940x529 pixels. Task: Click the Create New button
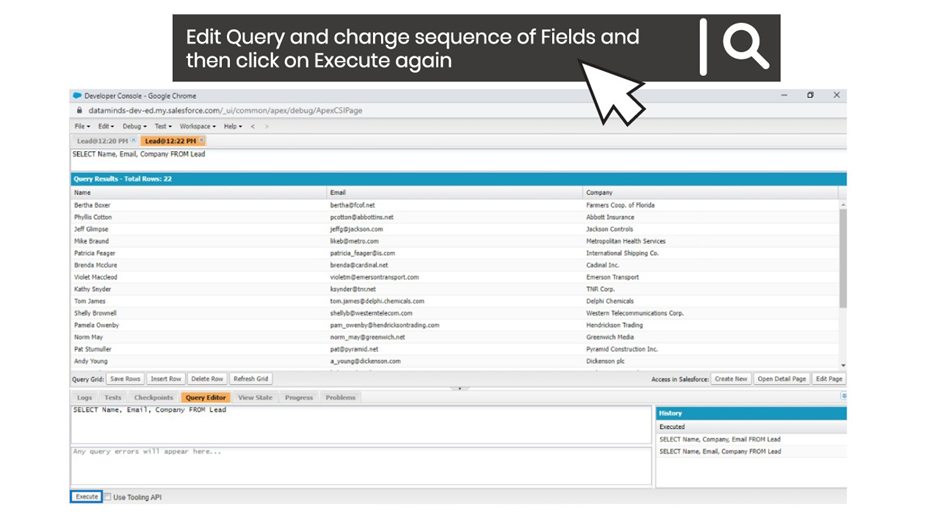coord(731,379)
